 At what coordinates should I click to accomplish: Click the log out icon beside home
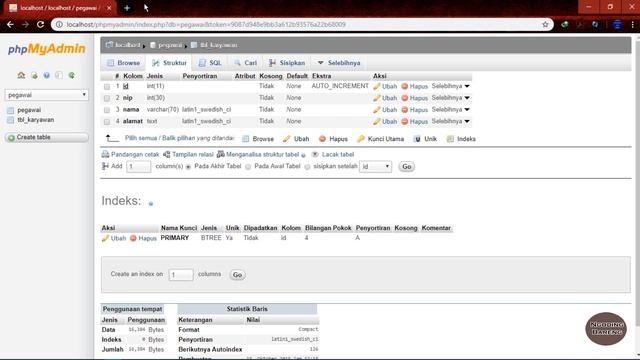point(34,75)
